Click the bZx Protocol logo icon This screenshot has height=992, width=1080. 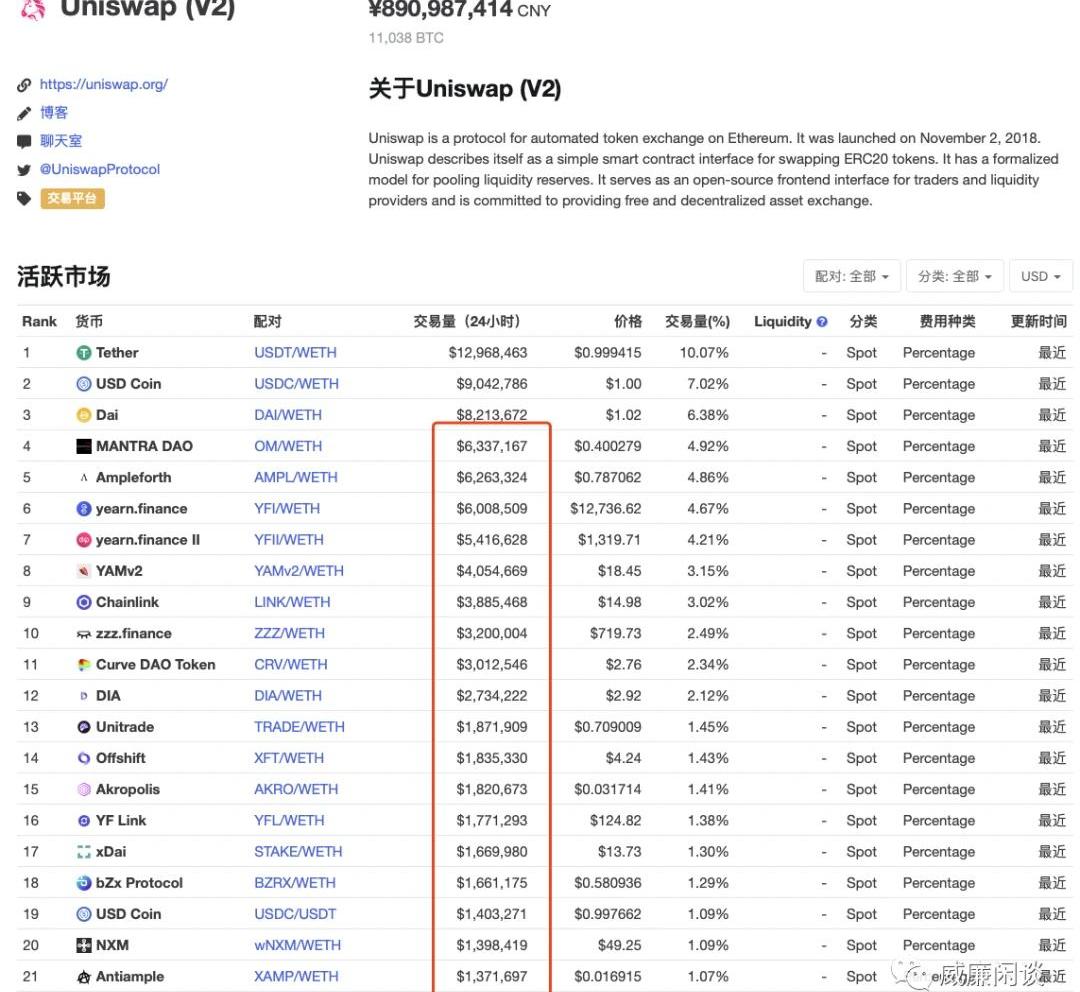(84, 883)
